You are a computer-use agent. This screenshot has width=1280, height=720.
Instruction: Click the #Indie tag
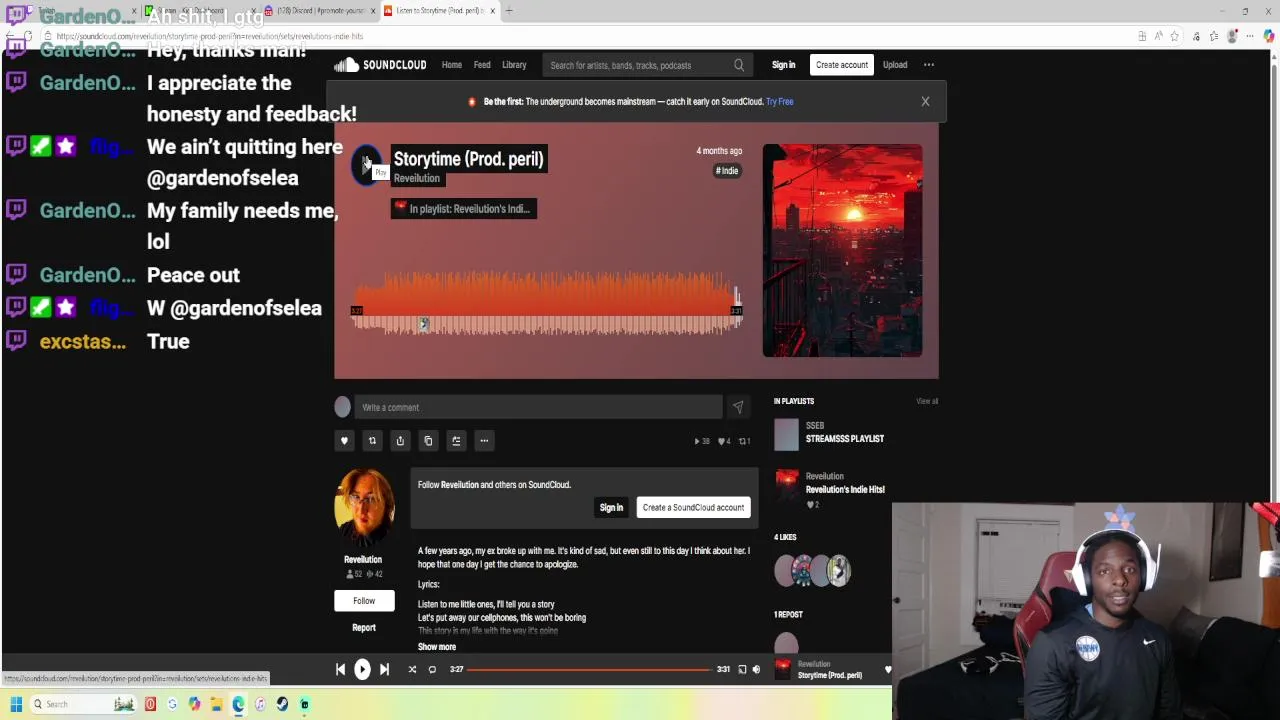pyautogui.click(x=727, y=171)
